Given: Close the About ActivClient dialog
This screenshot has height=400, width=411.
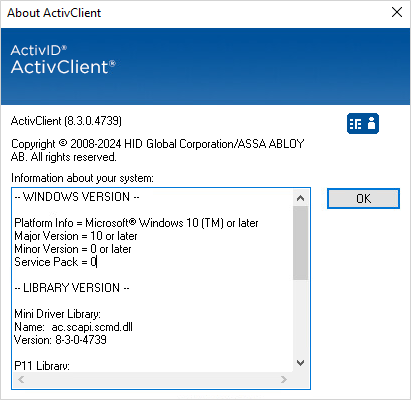Looking at the screenshot, I should [x=397, y=13].
